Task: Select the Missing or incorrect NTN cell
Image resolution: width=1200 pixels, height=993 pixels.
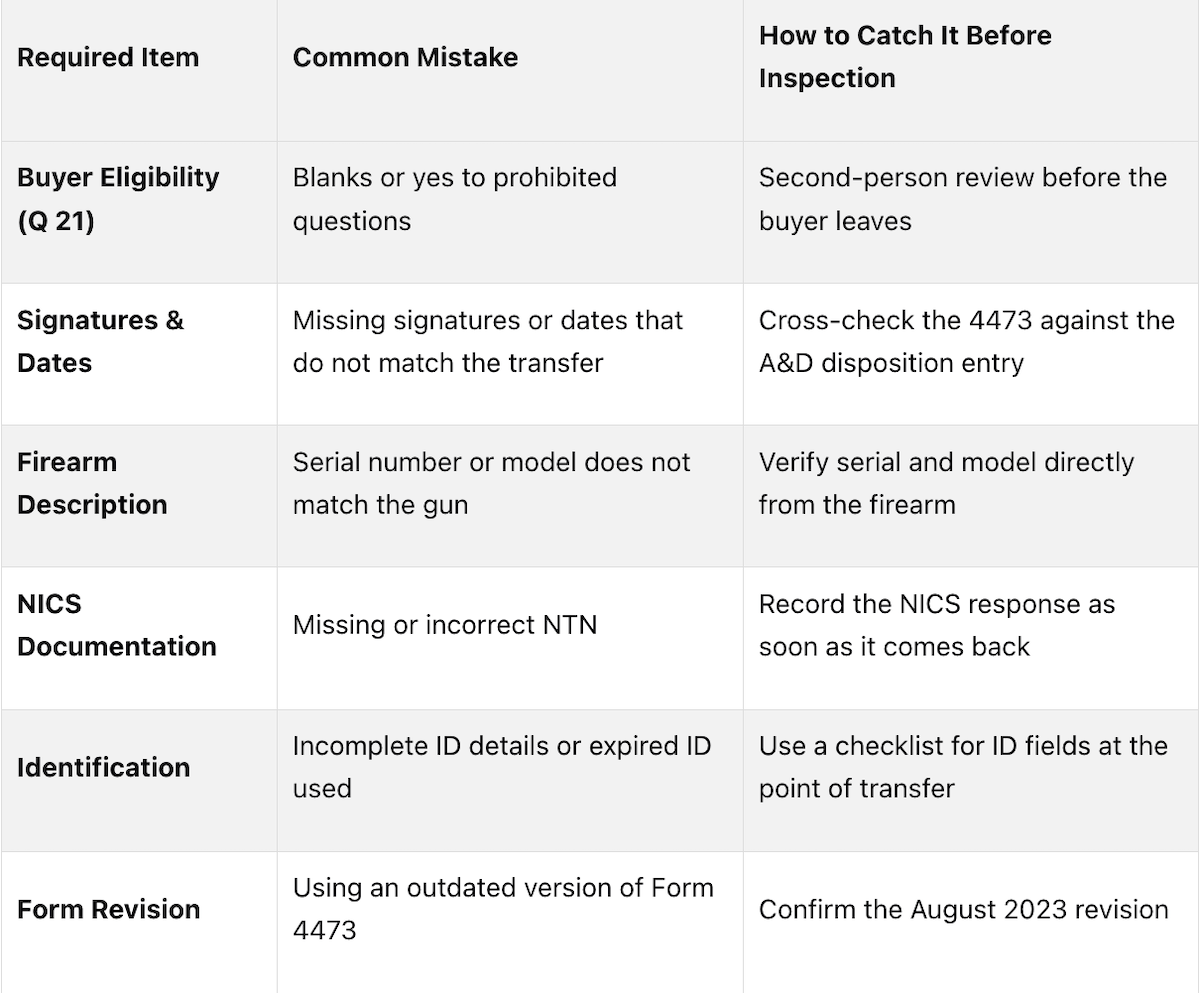Action: click(445, 625)
